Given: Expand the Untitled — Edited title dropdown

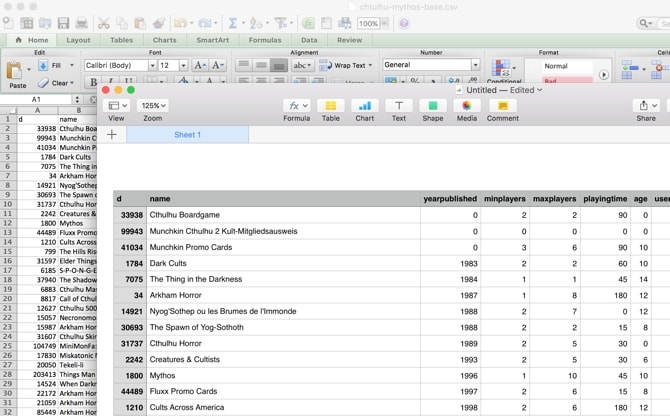Looking at the screenshot, I should point(540,90).
